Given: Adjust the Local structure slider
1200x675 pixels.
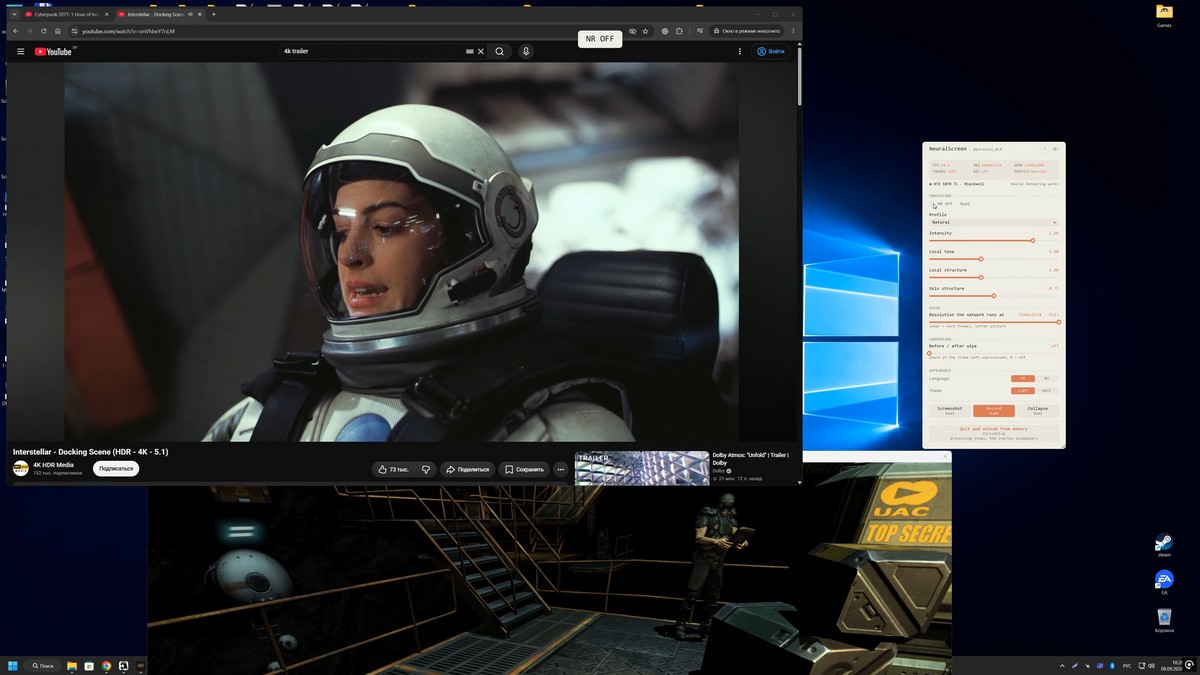Looking at the screenshot, I should [x=994, y=278].
